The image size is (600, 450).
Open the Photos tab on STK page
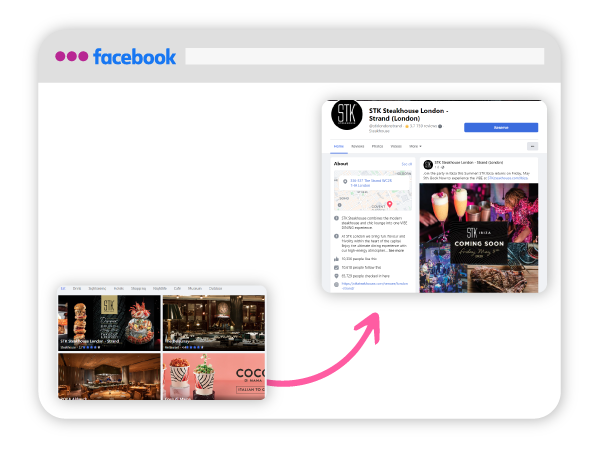coord(377,146)
